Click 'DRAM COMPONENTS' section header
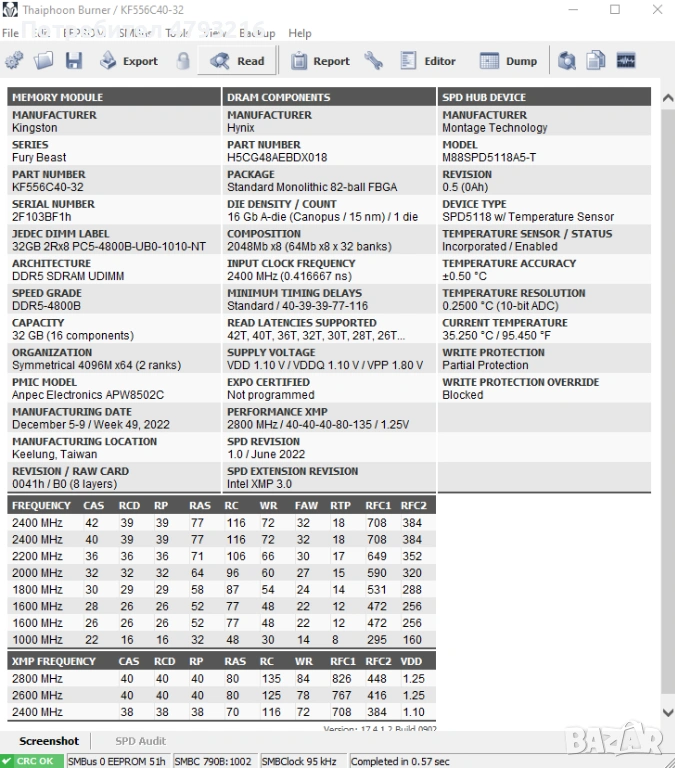The height and width of the screenshot is (768, 675). pos(329,97)
